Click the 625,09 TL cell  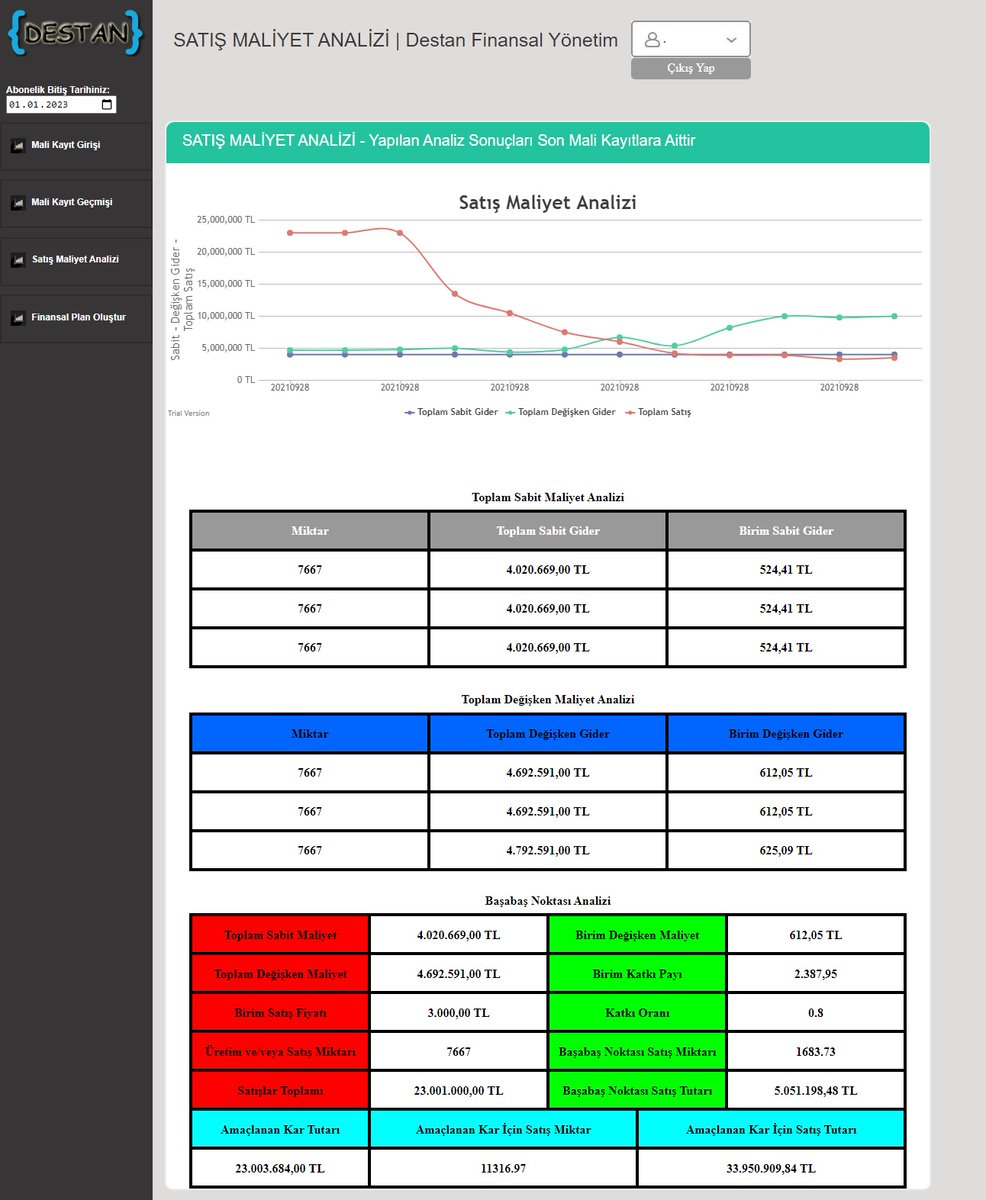click(x=786, y=851)
